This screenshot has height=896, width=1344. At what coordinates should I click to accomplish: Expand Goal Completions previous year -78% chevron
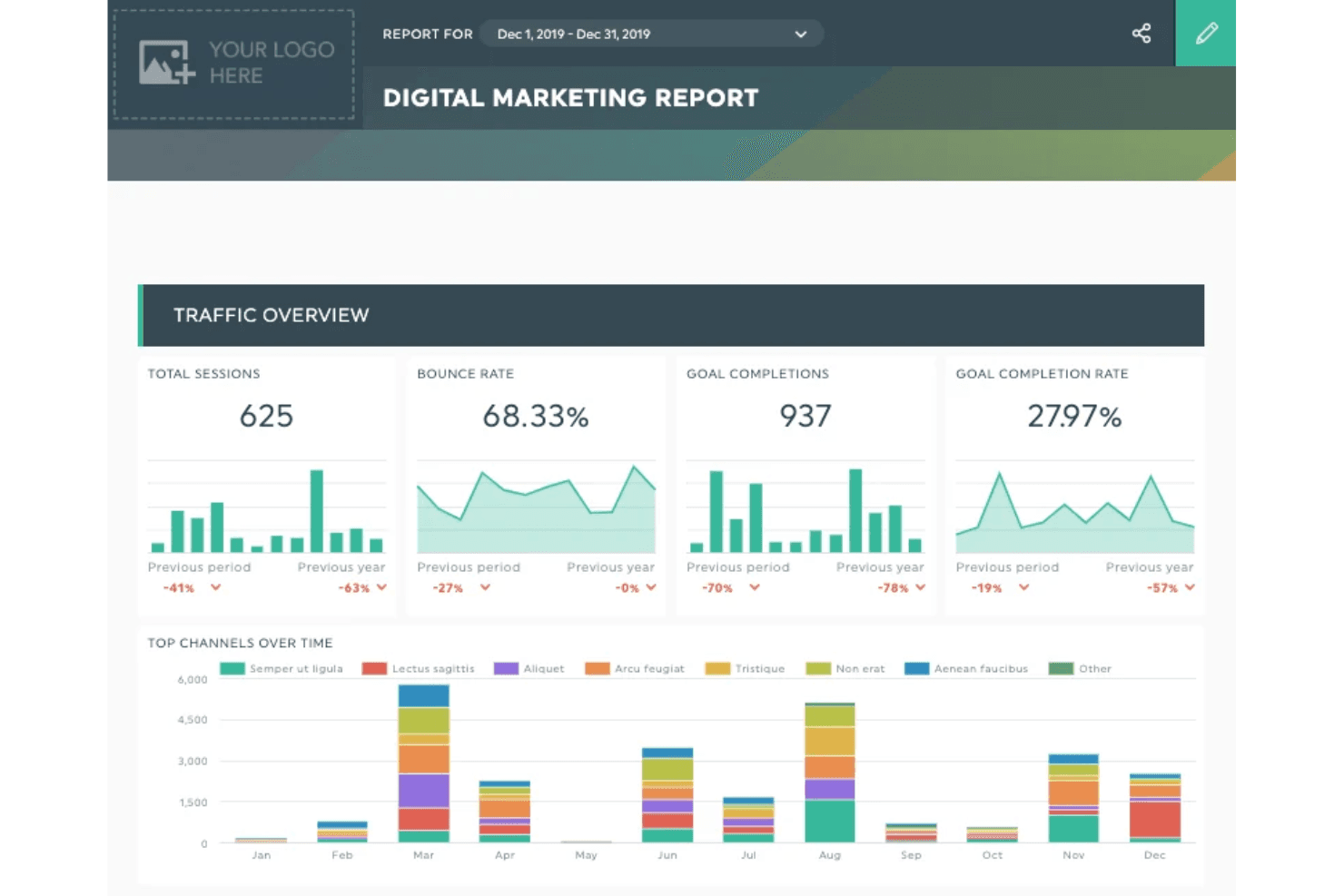coord(920,587)
